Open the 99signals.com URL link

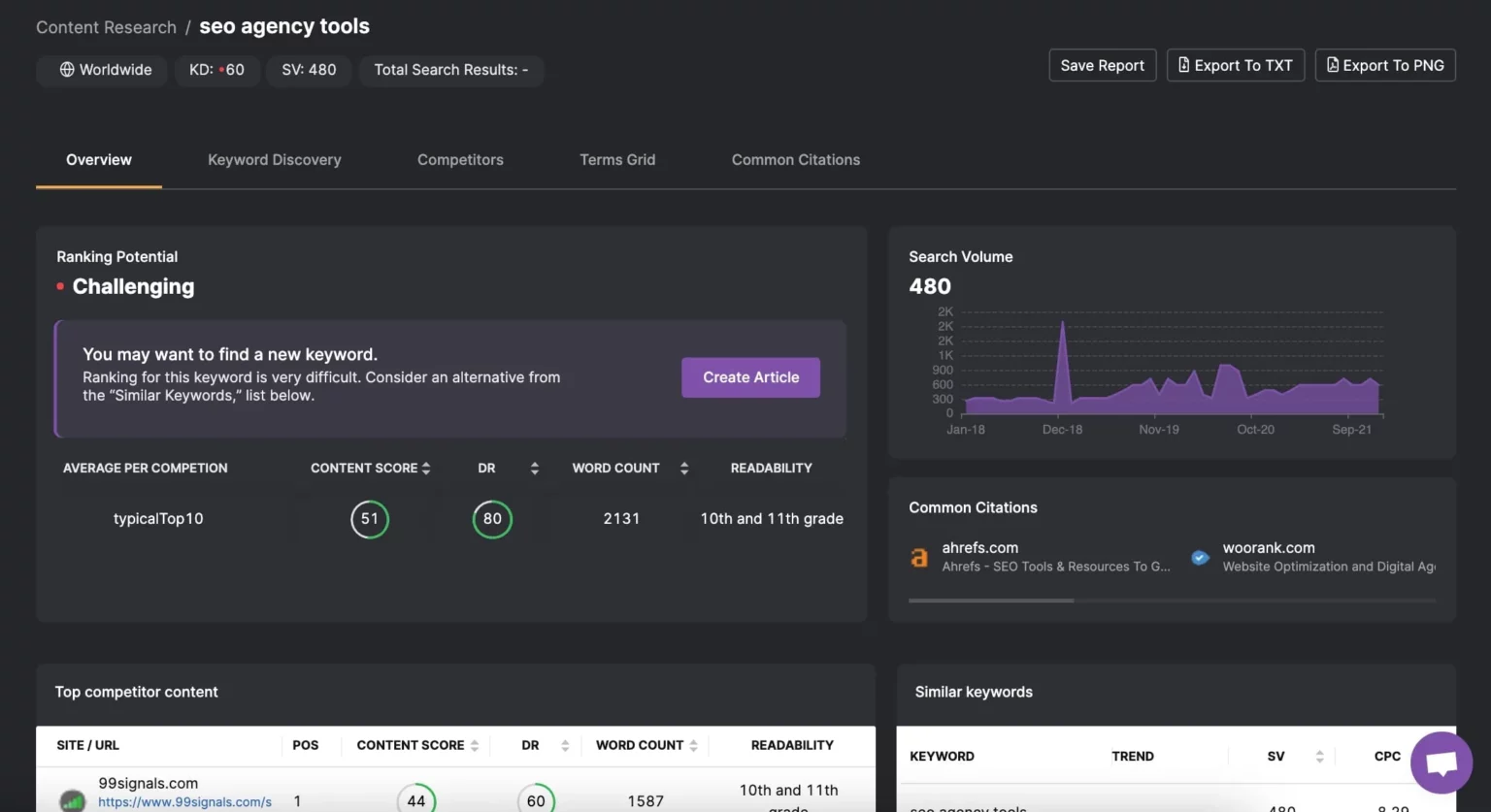pos(184,802)
